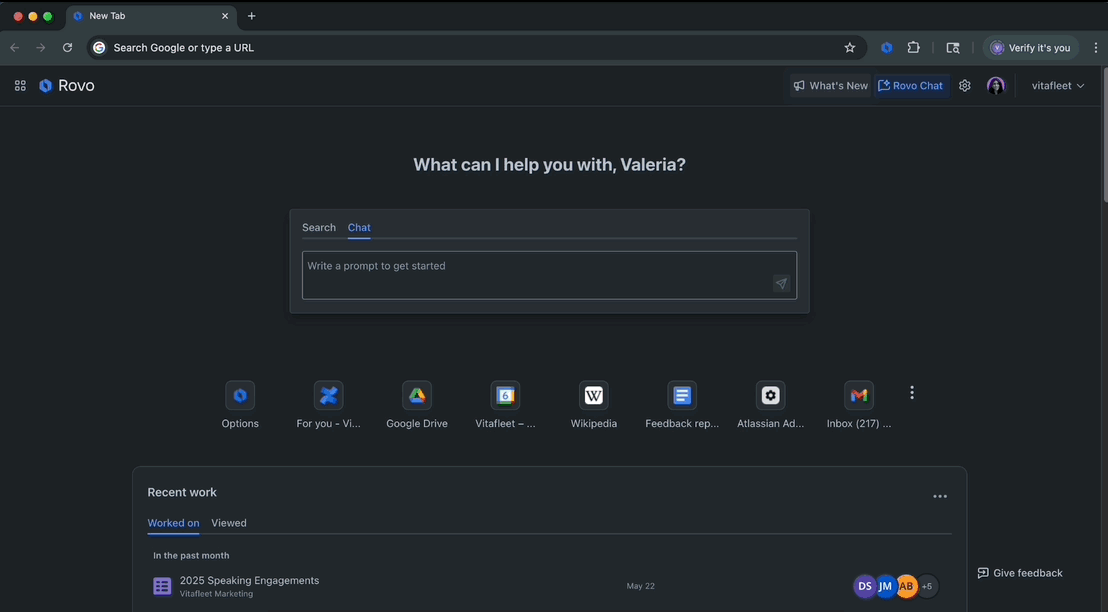Click the Verify it's you button
Screen dimensions: 1108x612
coord(1030,47)
